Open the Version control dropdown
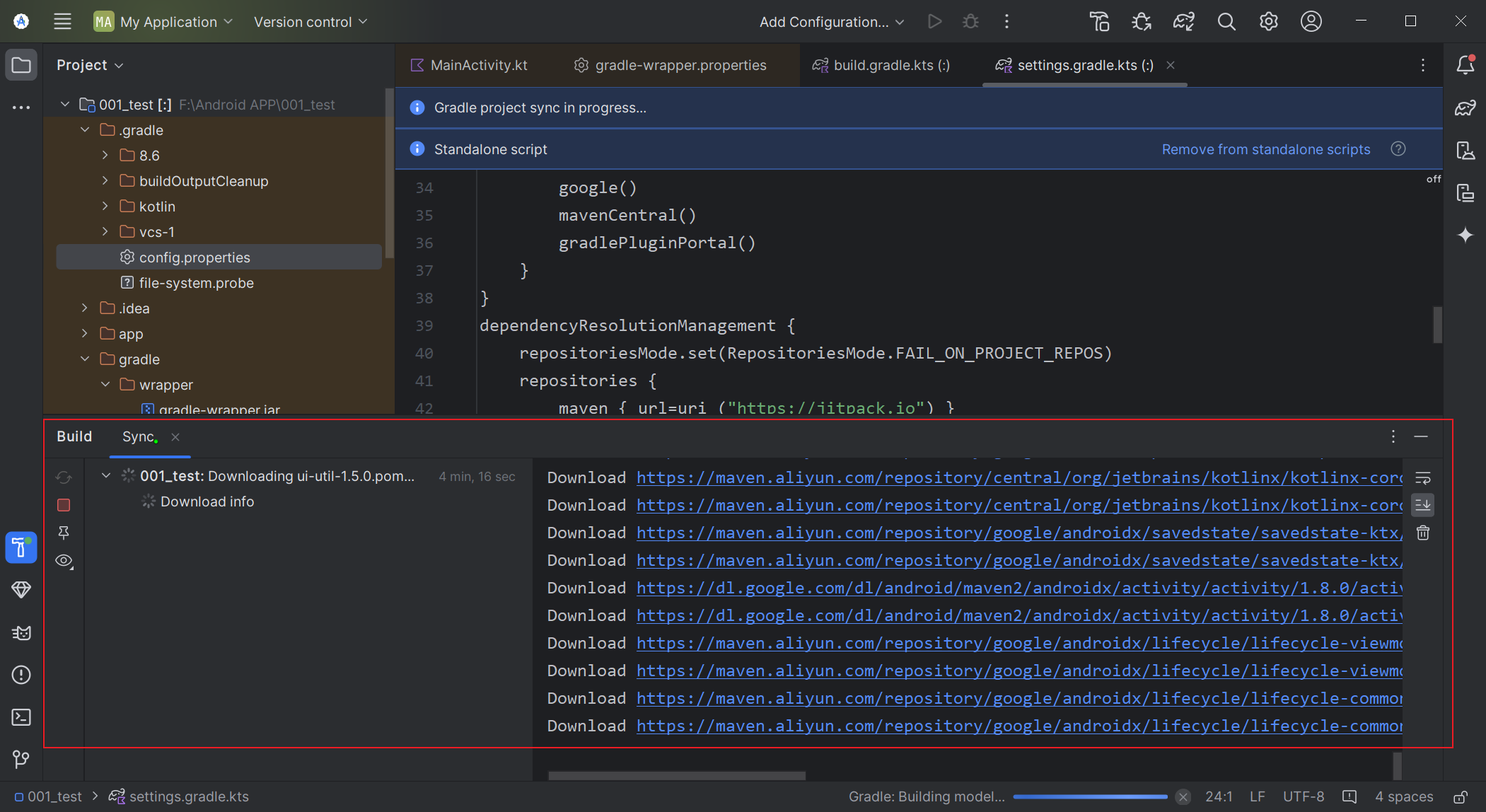 (x=310, y=22)
